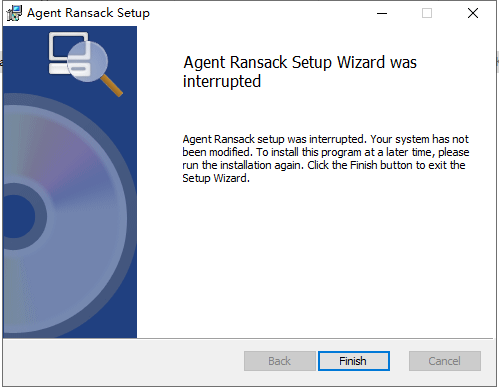
Task: Click the orange magnifying glass handle
Action: coord(111,86)
